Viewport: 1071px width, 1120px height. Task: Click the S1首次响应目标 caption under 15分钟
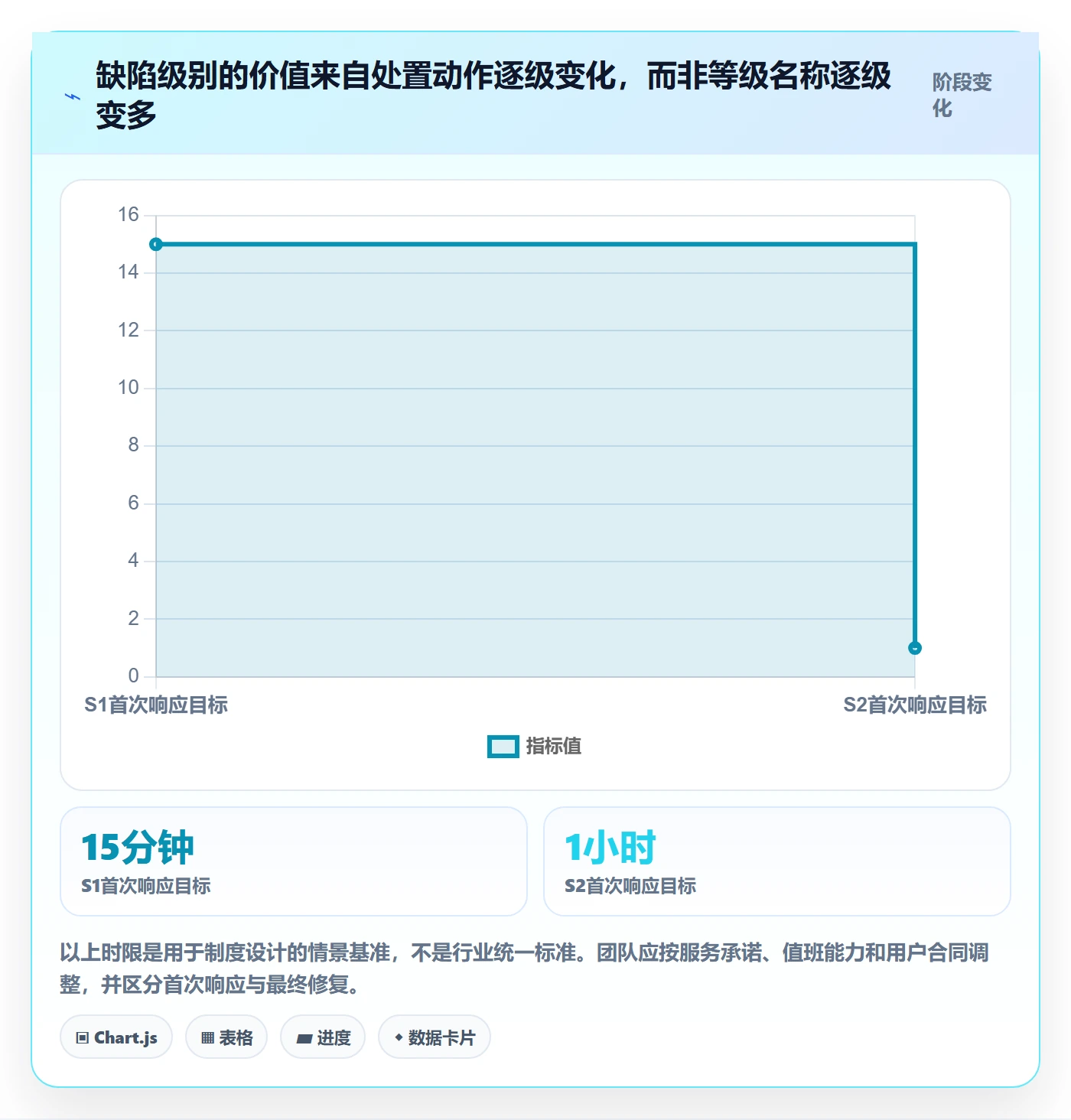coord(146,886)
